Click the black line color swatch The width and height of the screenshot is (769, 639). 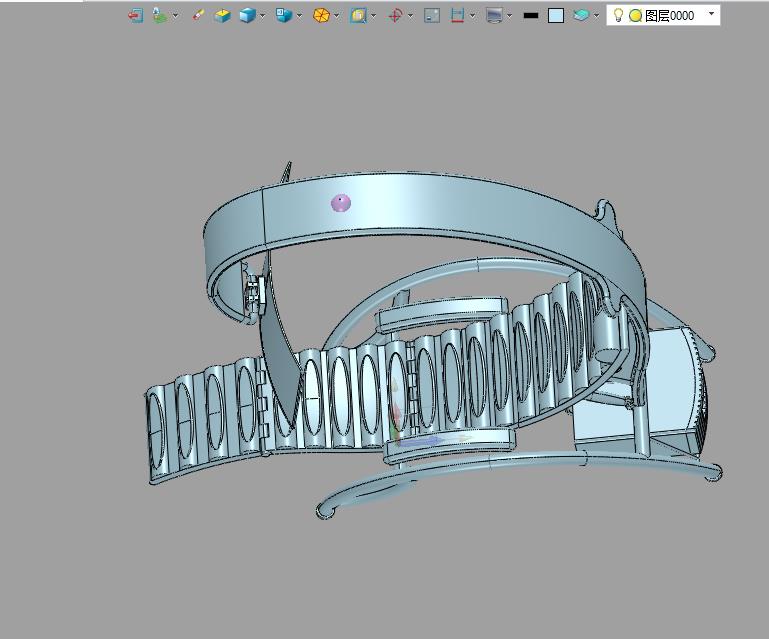click(x=531, y=16)
